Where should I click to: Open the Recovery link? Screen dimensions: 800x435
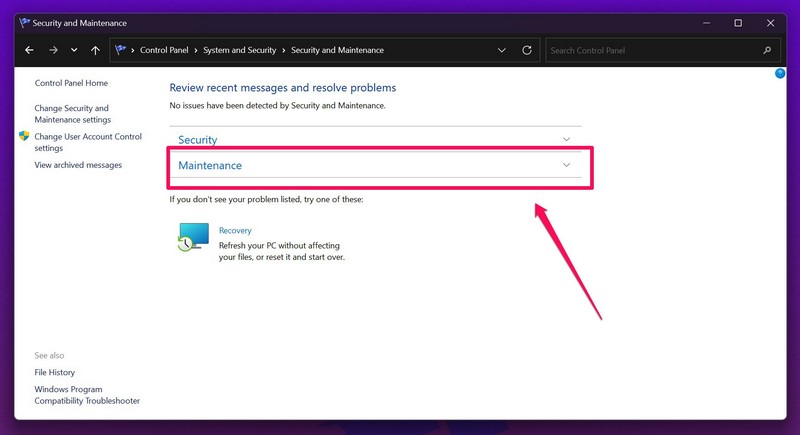coord(235,231)
